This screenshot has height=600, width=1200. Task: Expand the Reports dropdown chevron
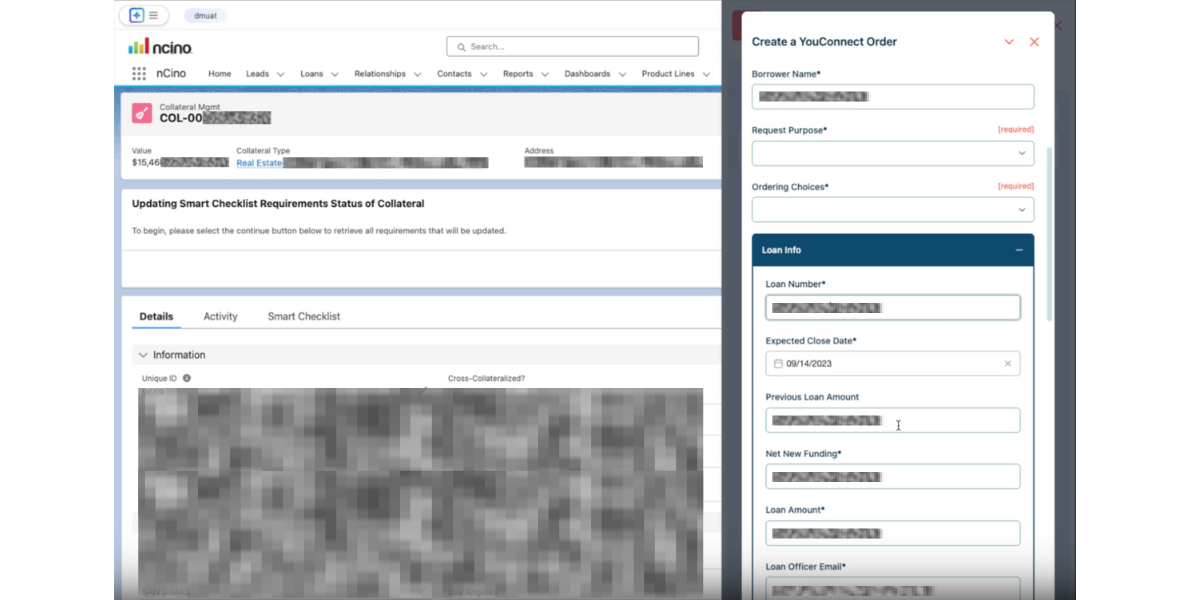coord(544,74)
